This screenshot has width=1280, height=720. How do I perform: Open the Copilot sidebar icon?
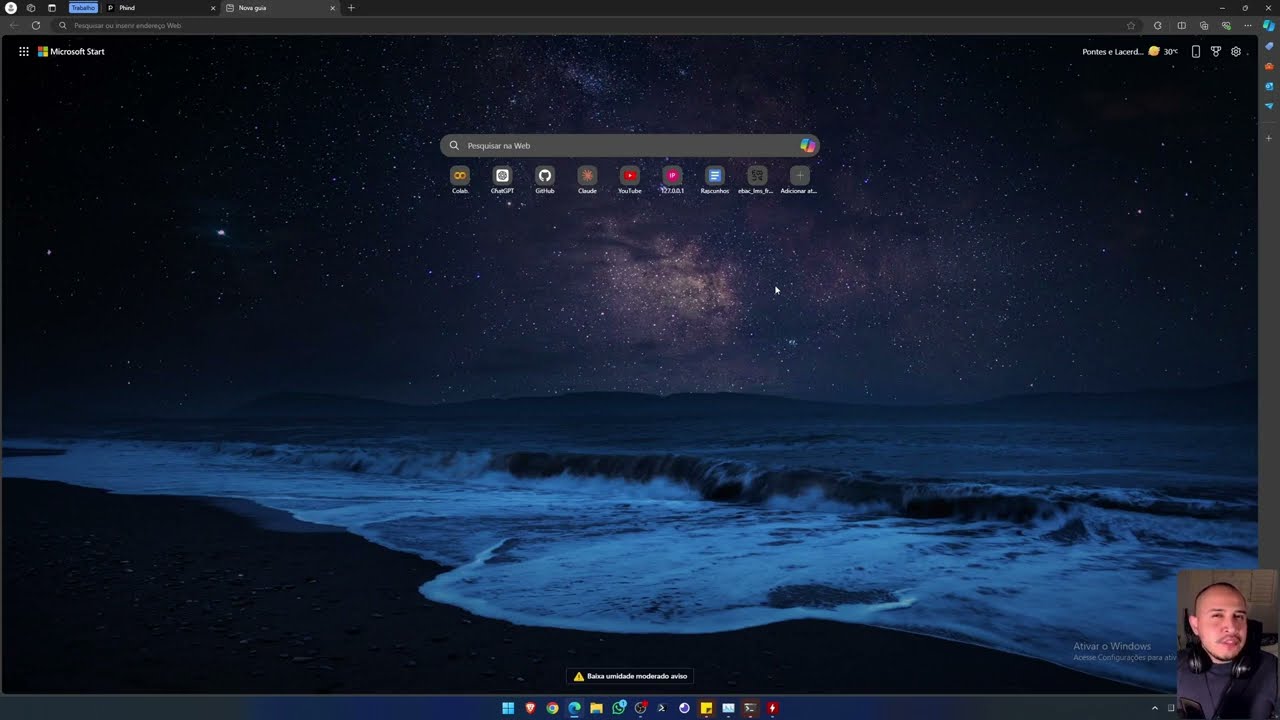tap(1269, 25)
